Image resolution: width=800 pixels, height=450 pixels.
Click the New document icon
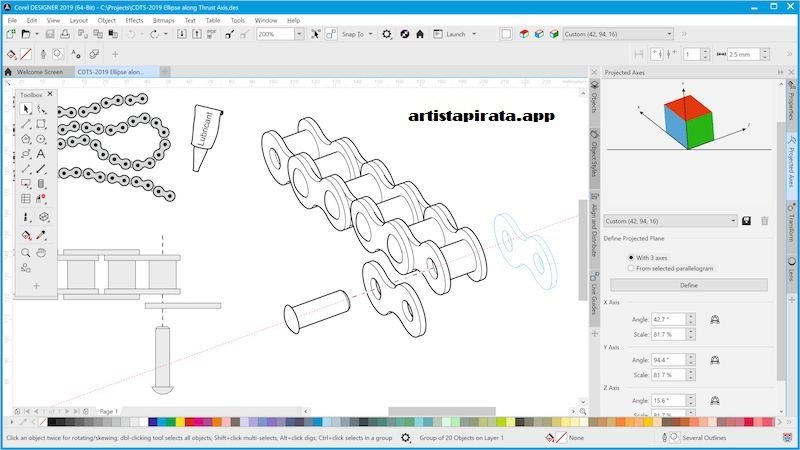click(11, 34)
